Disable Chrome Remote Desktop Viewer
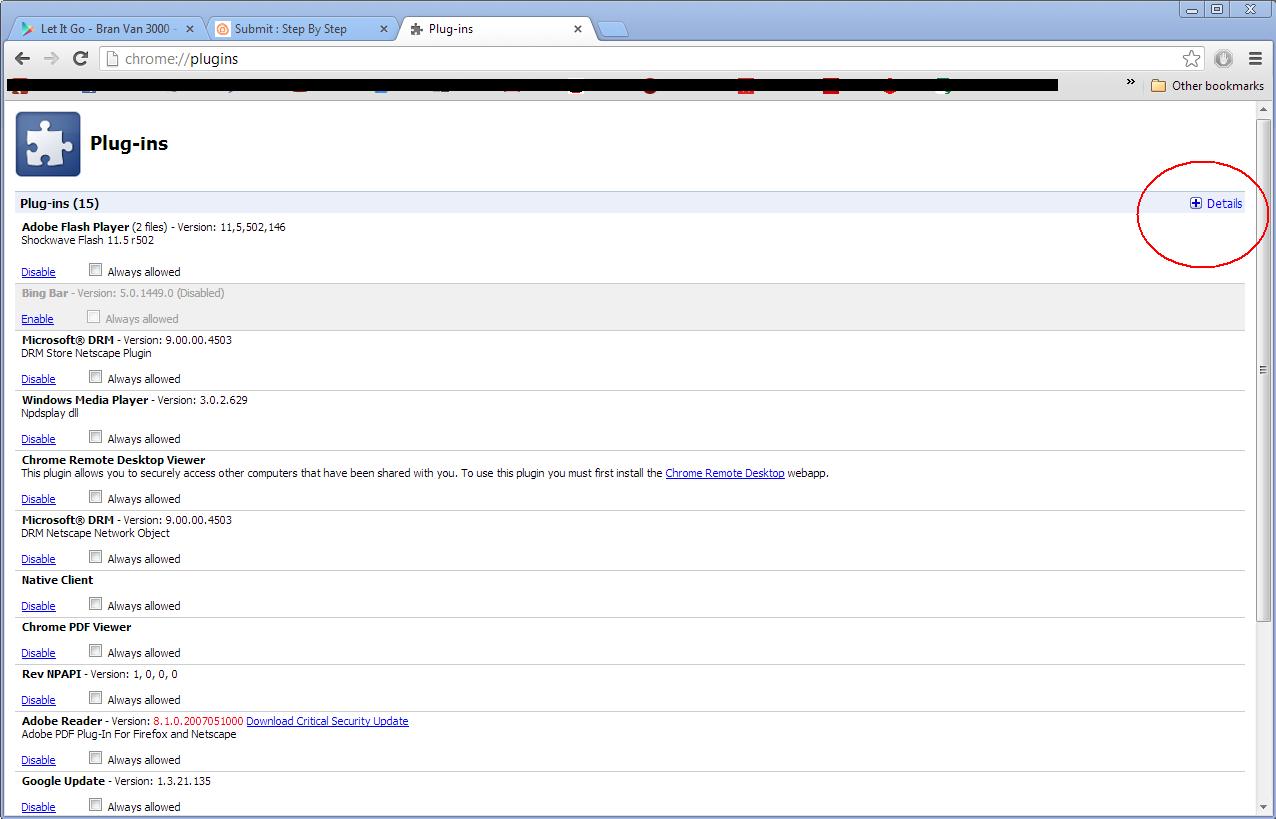This screenshot has height=819, width=1276. (x=38, y=499)
